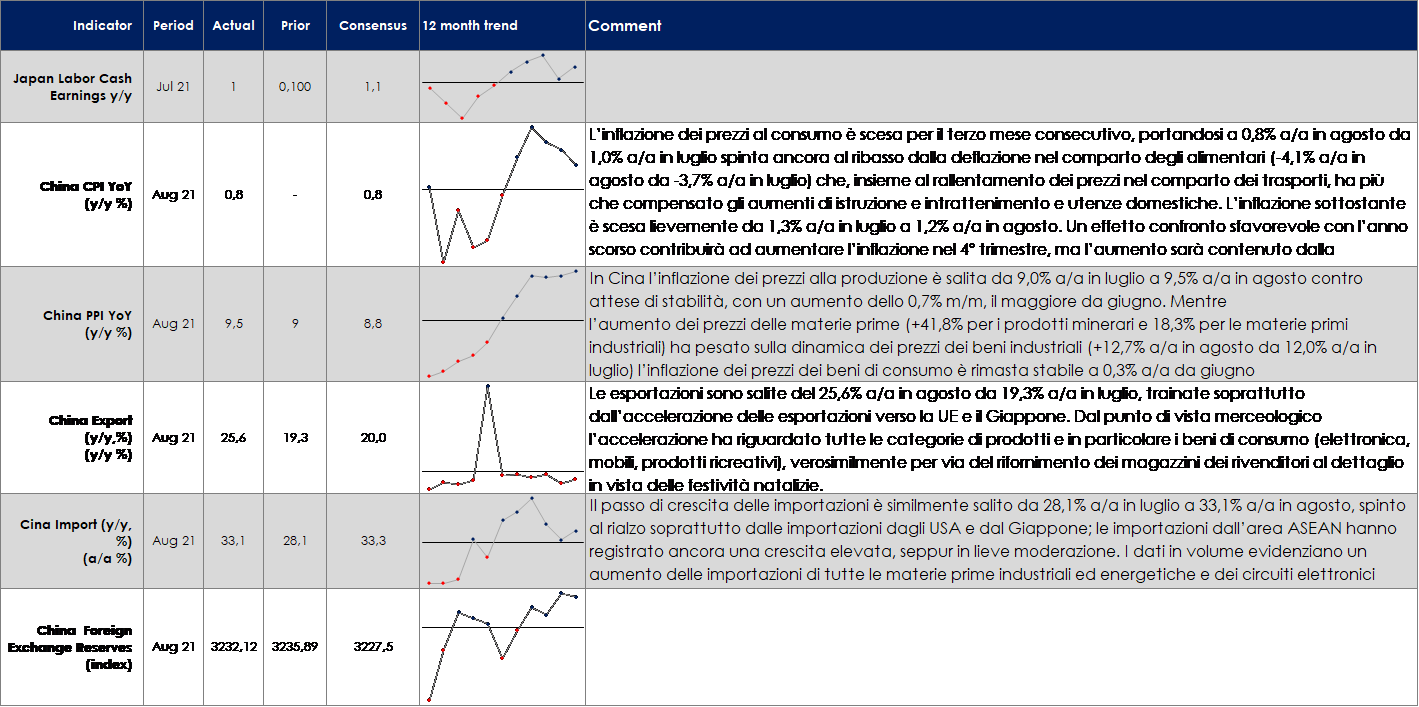Select the Jul 21 period cell
This screenshot has height=707, width=1419.
coord(173,87)
